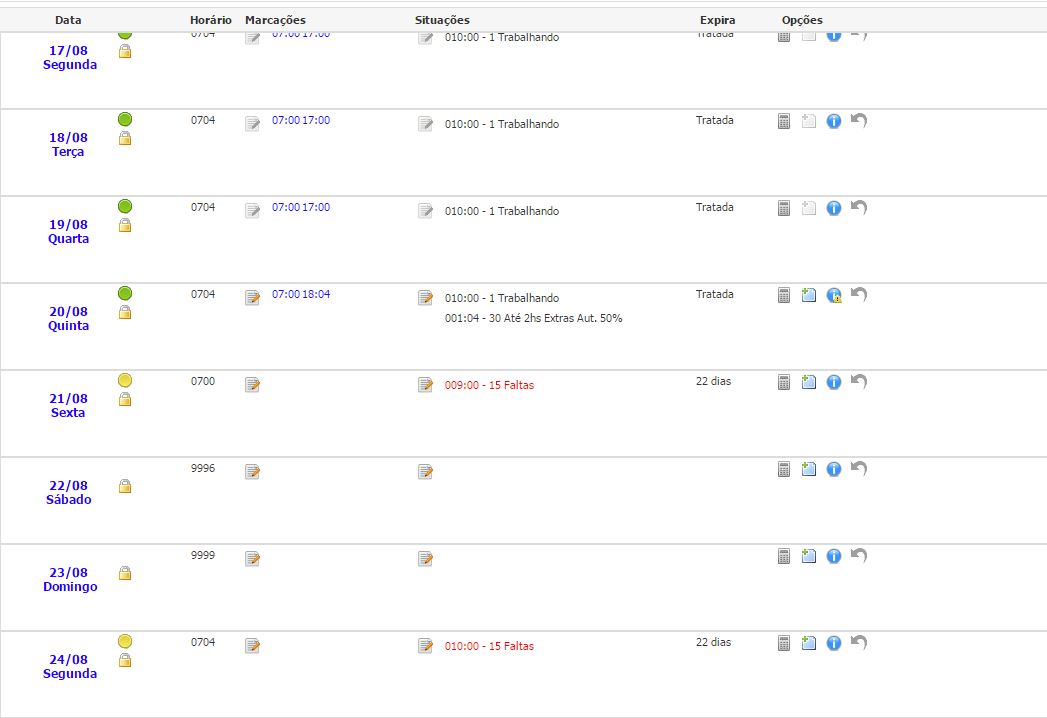Add a note on the 21/08 Sexta row
1047x718 pixels.
[809, 382]
